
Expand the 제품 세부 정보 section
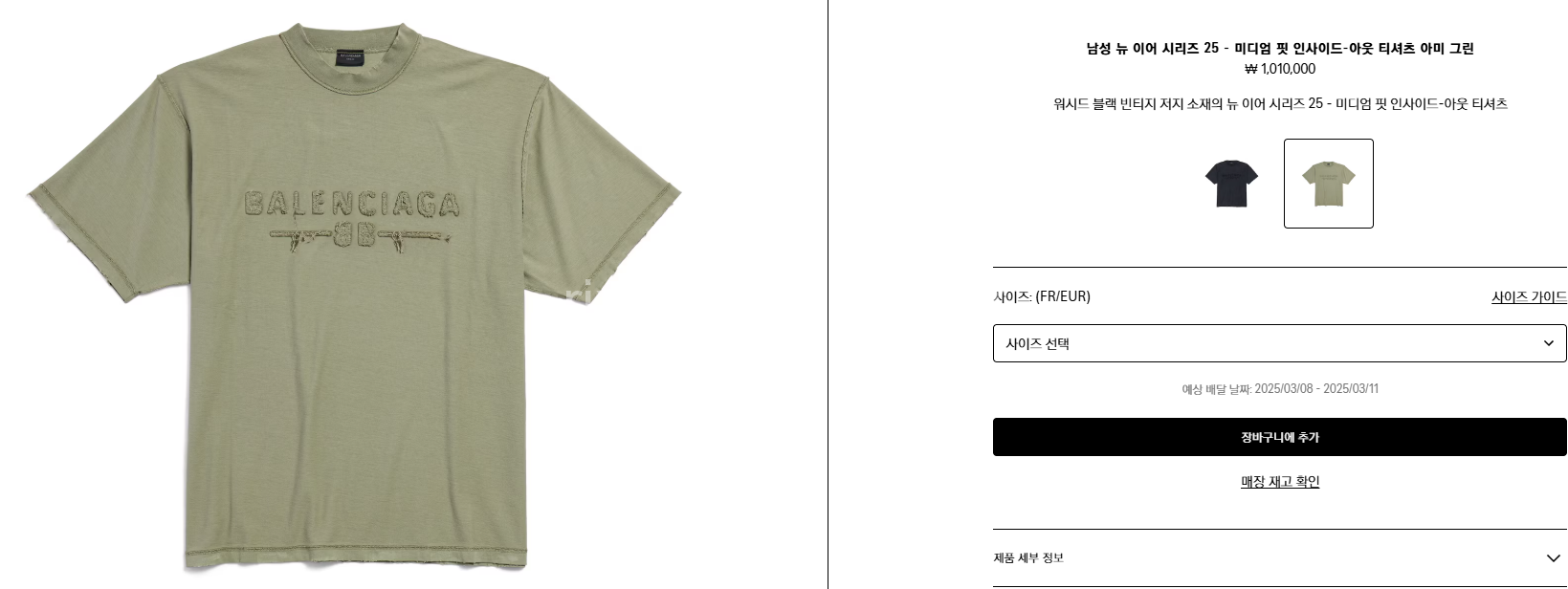coord(1279,557)
